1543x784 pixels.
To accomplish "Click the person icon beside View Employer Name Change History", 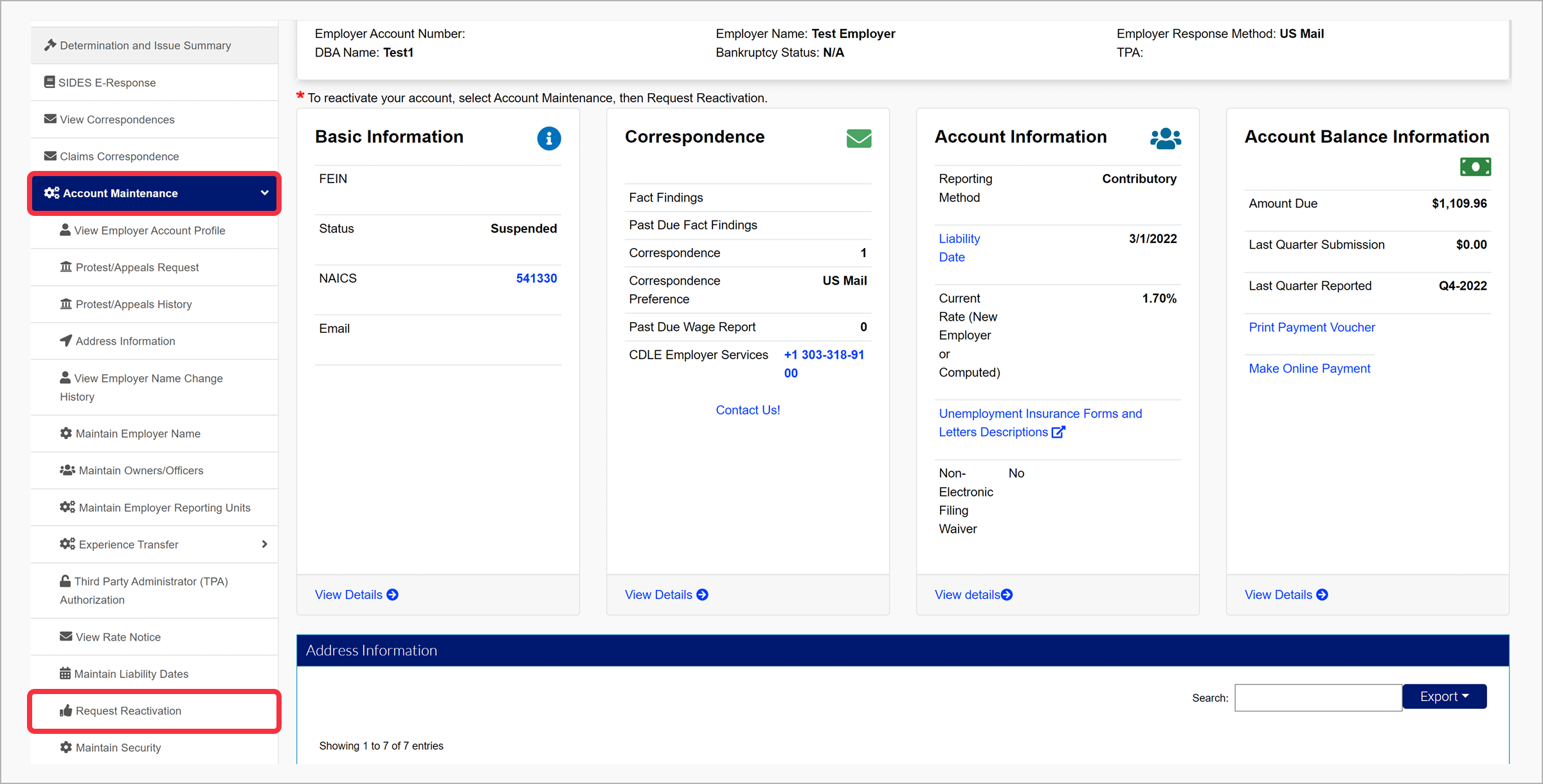I will coord(65,377).
